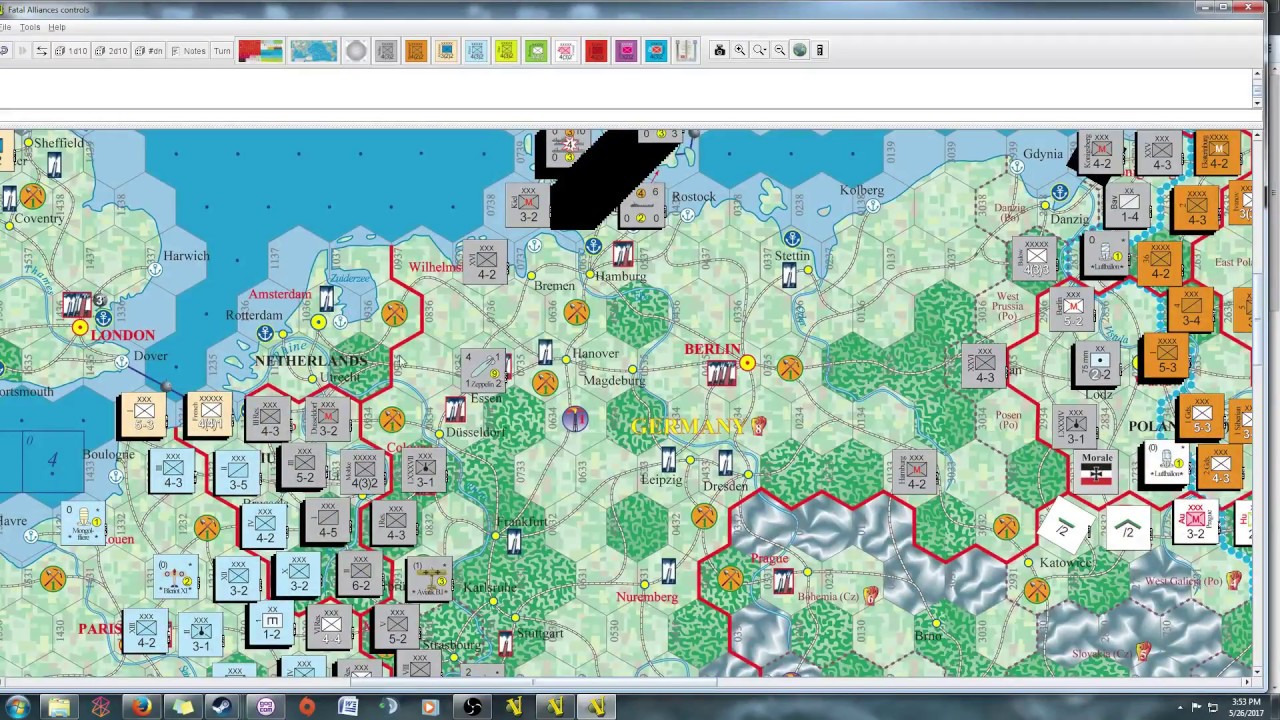Click the Nuremberg city label

click(647, 597)
